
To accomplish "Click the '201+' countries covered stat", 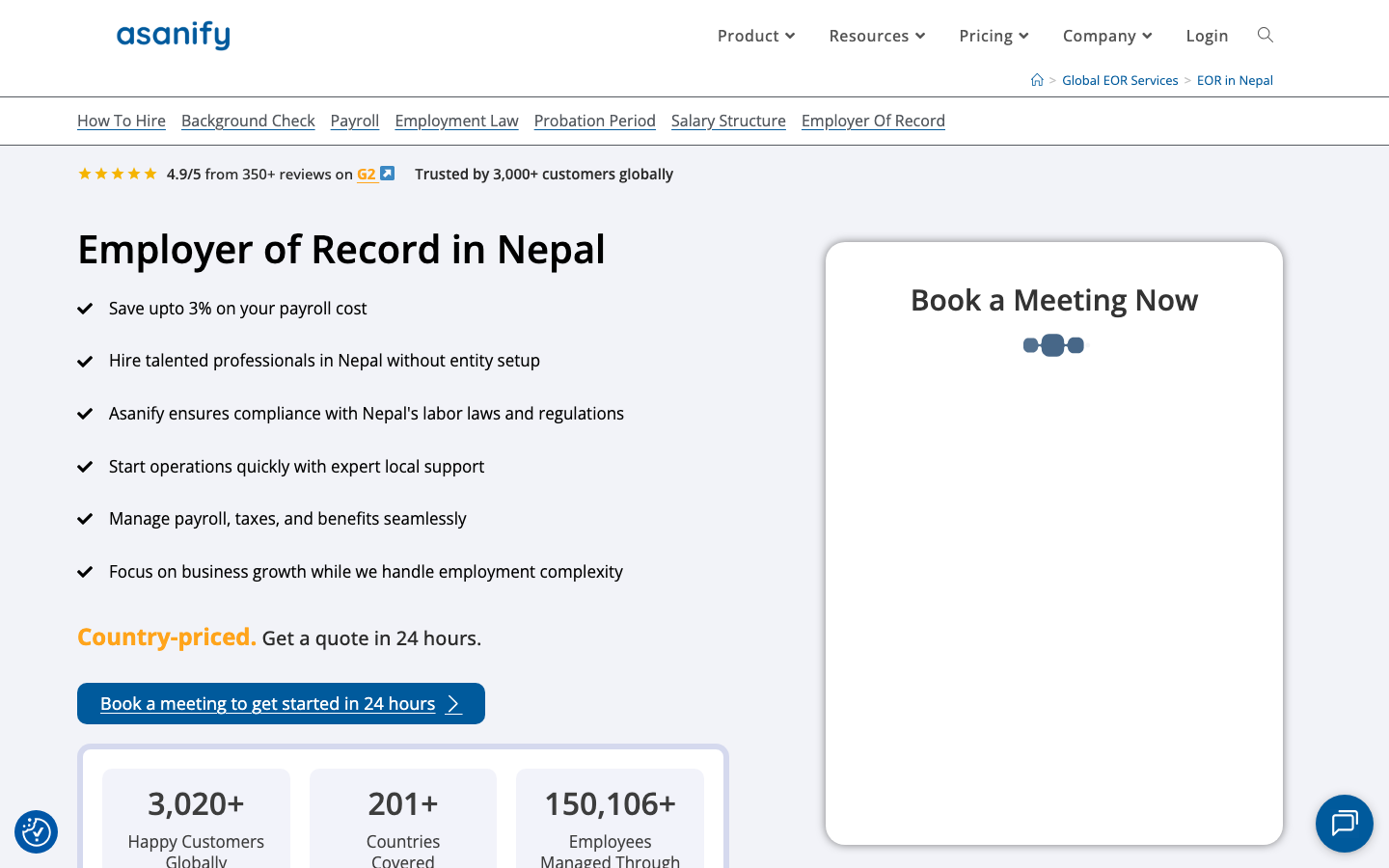I will click(x=403, y=803).
